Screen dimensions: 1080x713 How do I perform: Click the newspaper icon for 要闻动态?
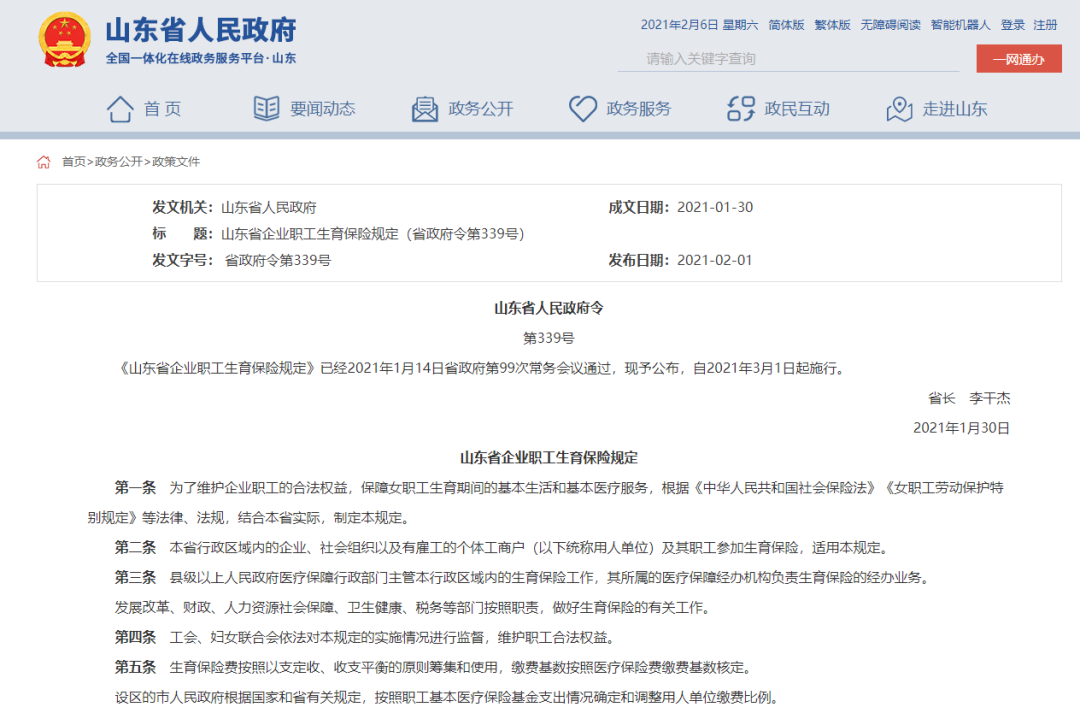266,109
